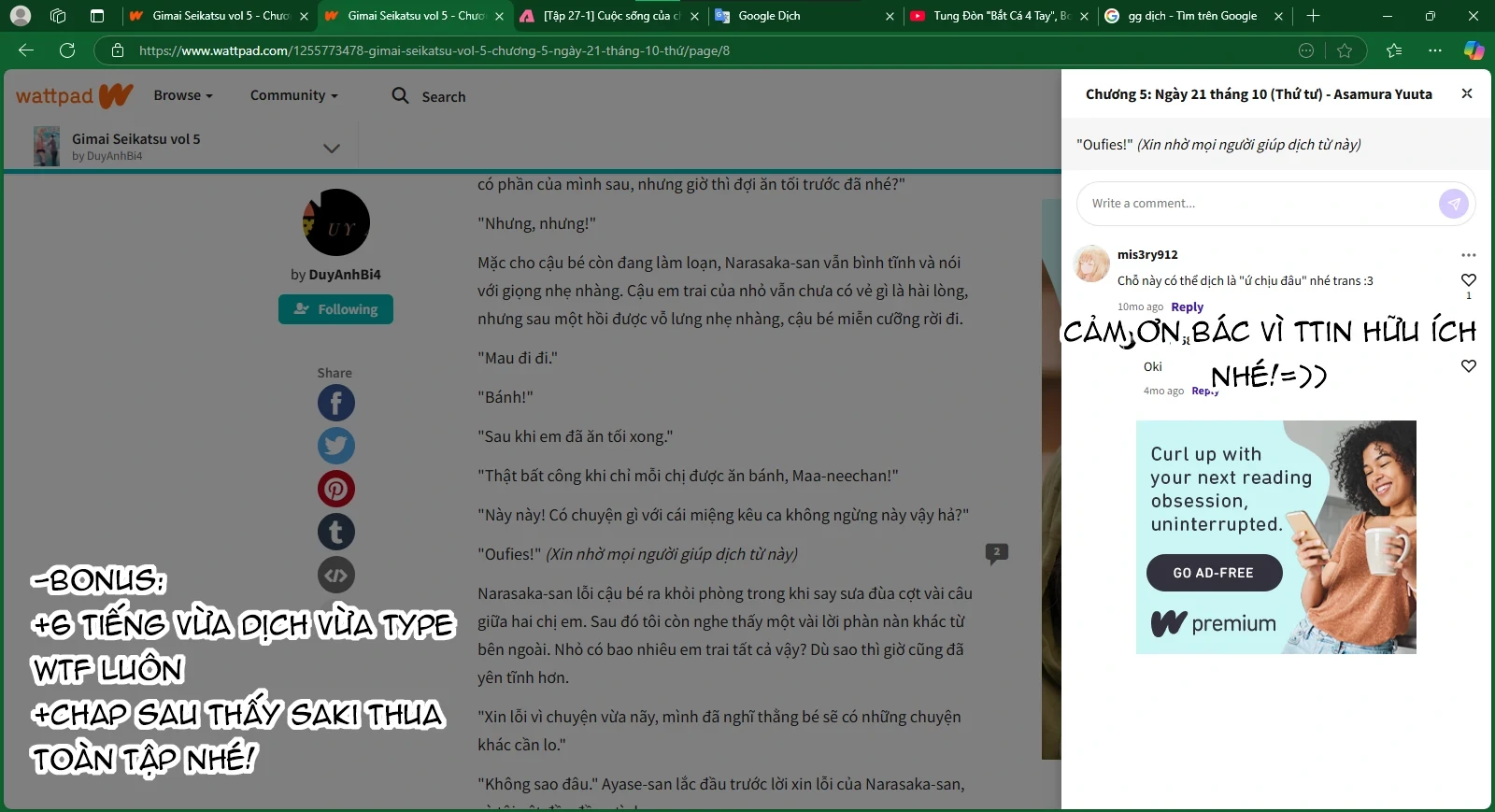Screen dimensions: 1495x812
Task: Open the Wattpad premium logo in the ad
Action: pos(1213,623)
